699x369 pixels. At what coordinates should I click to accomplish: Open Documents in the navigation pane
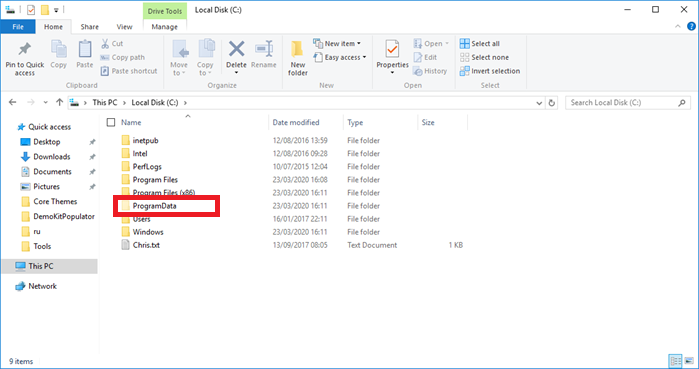click(x=52, y=172)
